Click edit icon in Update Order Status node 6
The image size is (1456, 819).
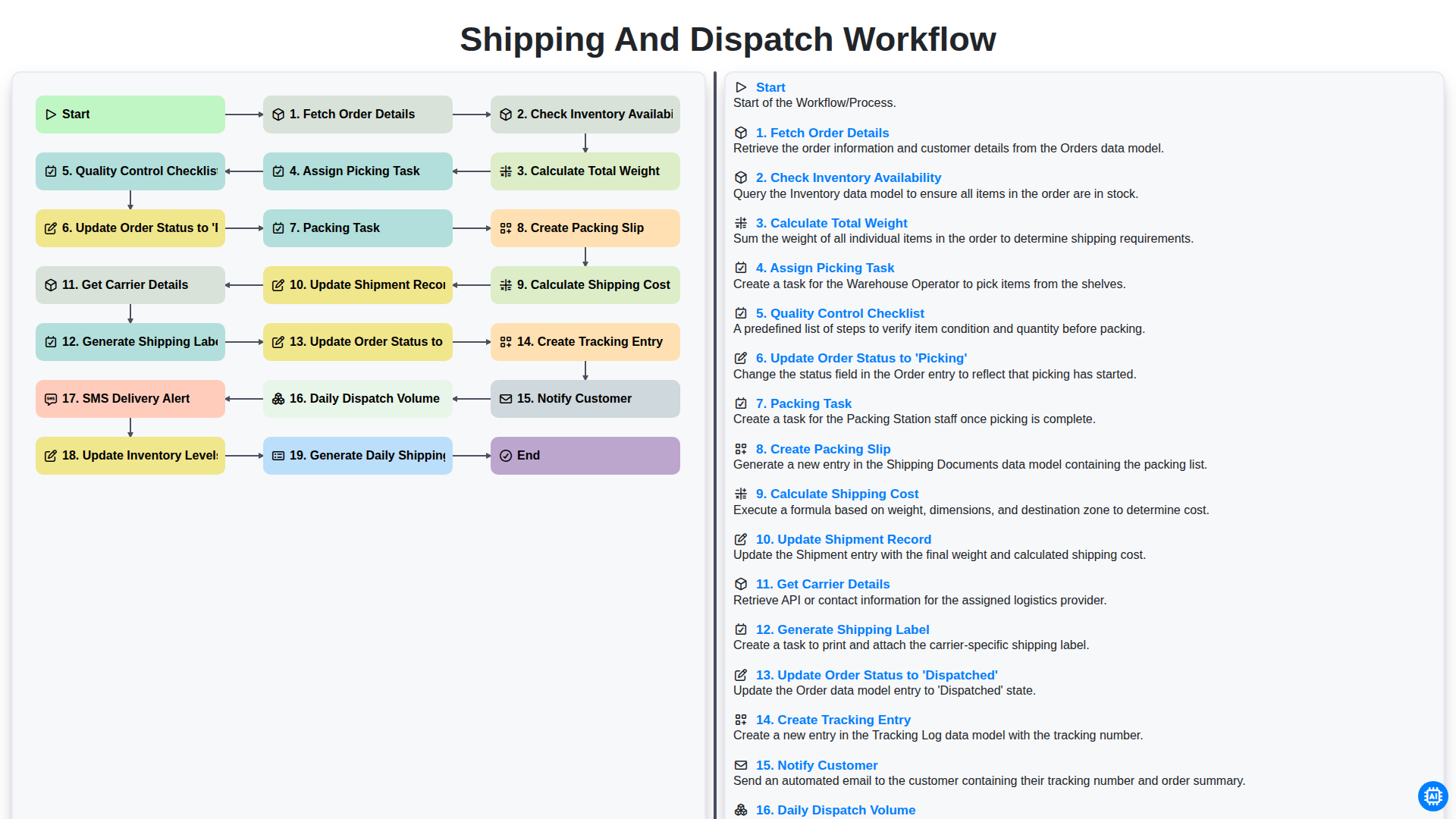tap(51, 228)
